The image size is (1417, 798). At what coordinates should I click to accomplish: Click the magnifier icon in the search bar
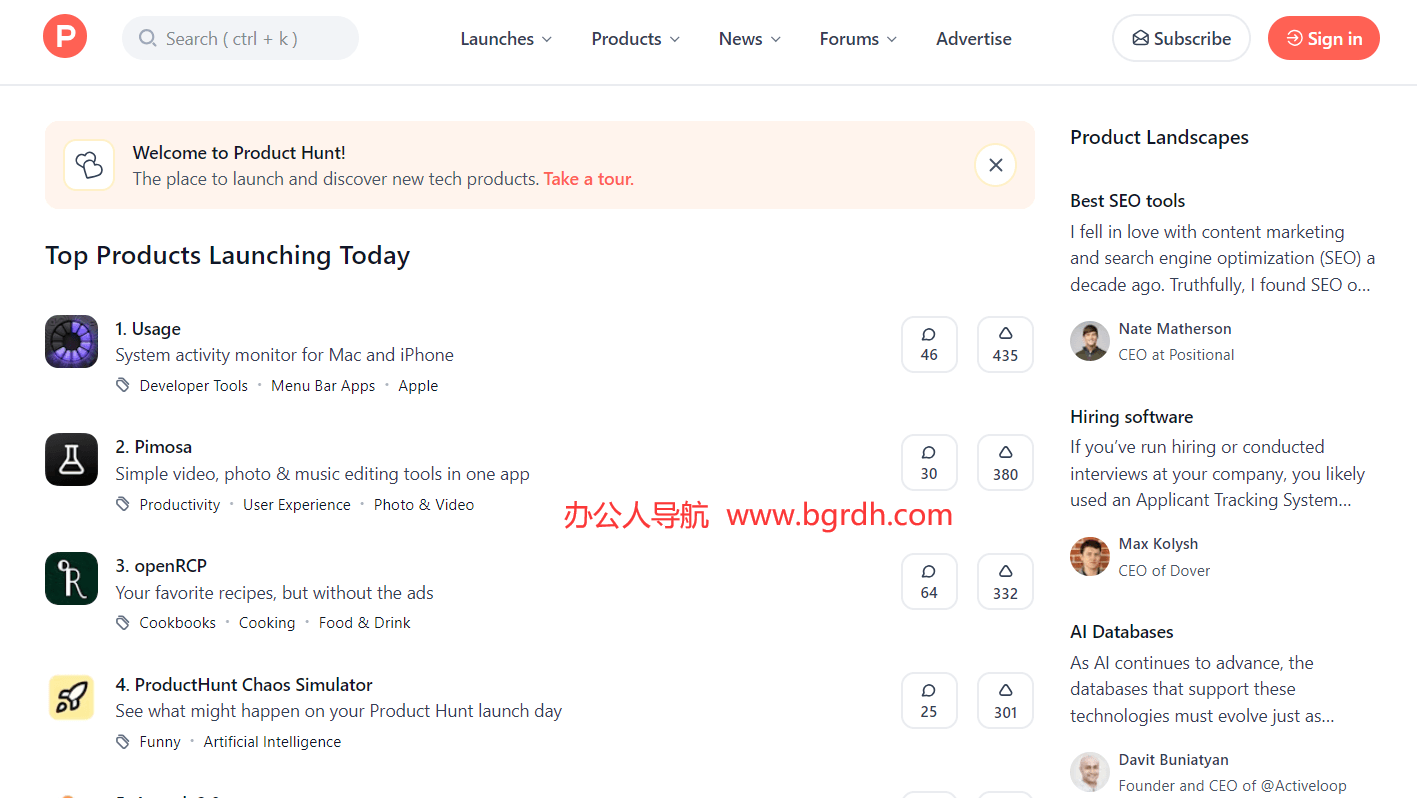click(x=147, y=37)
